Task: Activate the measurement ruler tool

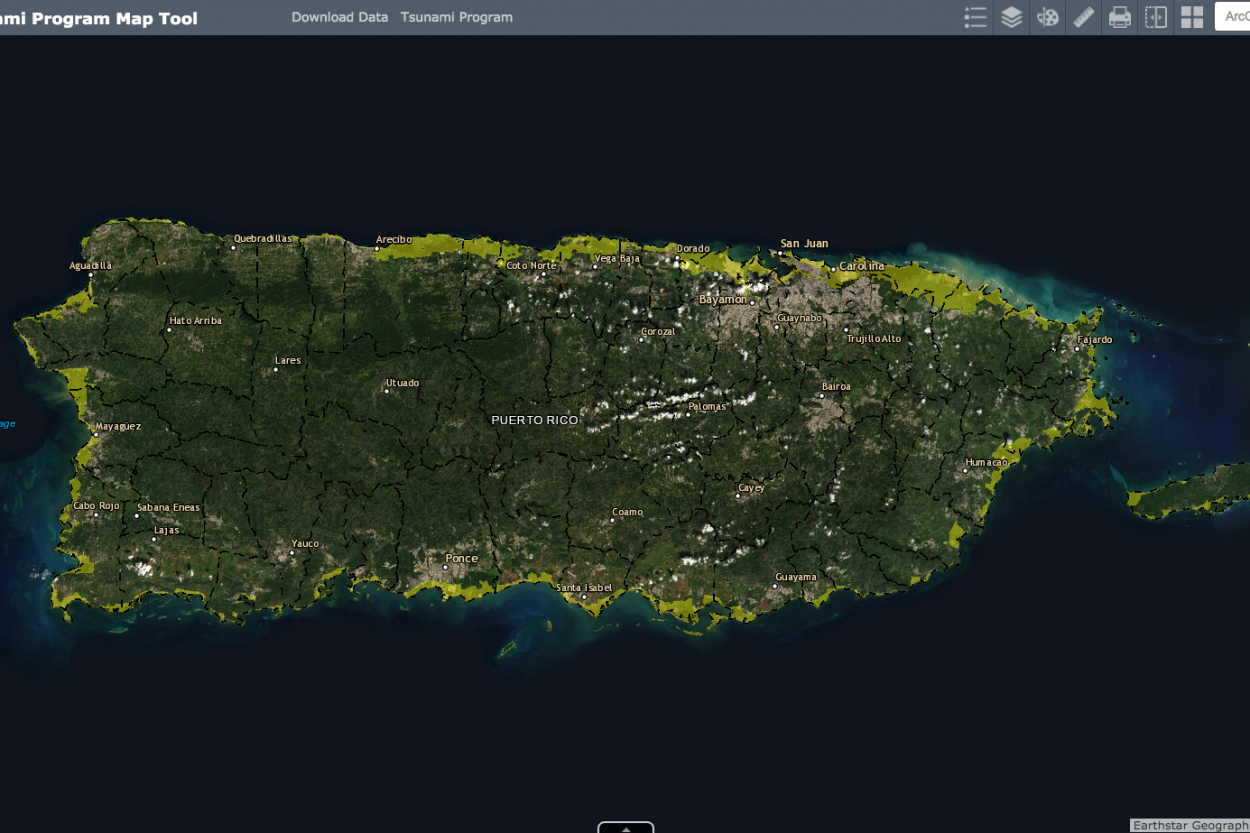Action: pyautogui.click(x=1083, y=17)
